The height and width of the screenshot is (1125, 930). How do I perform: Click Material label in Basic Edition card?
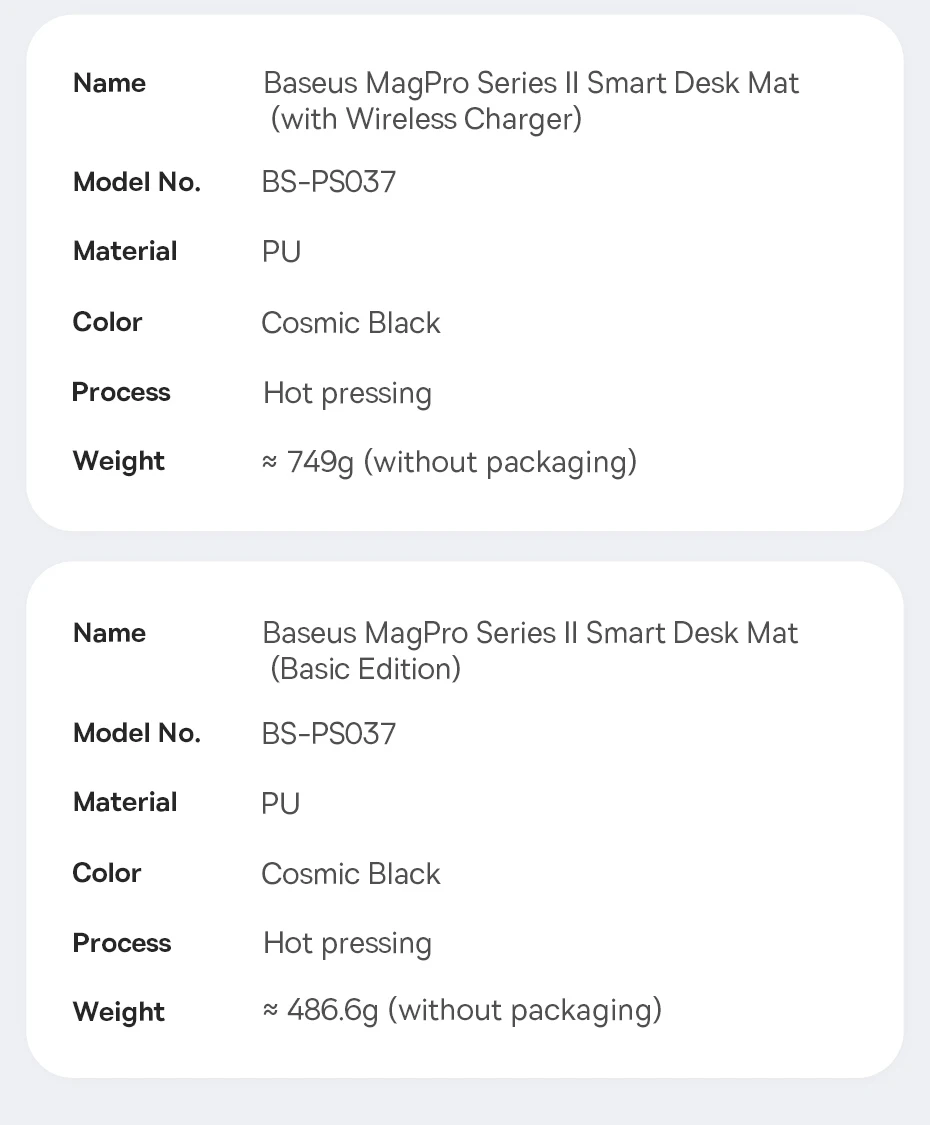point(125,802)
